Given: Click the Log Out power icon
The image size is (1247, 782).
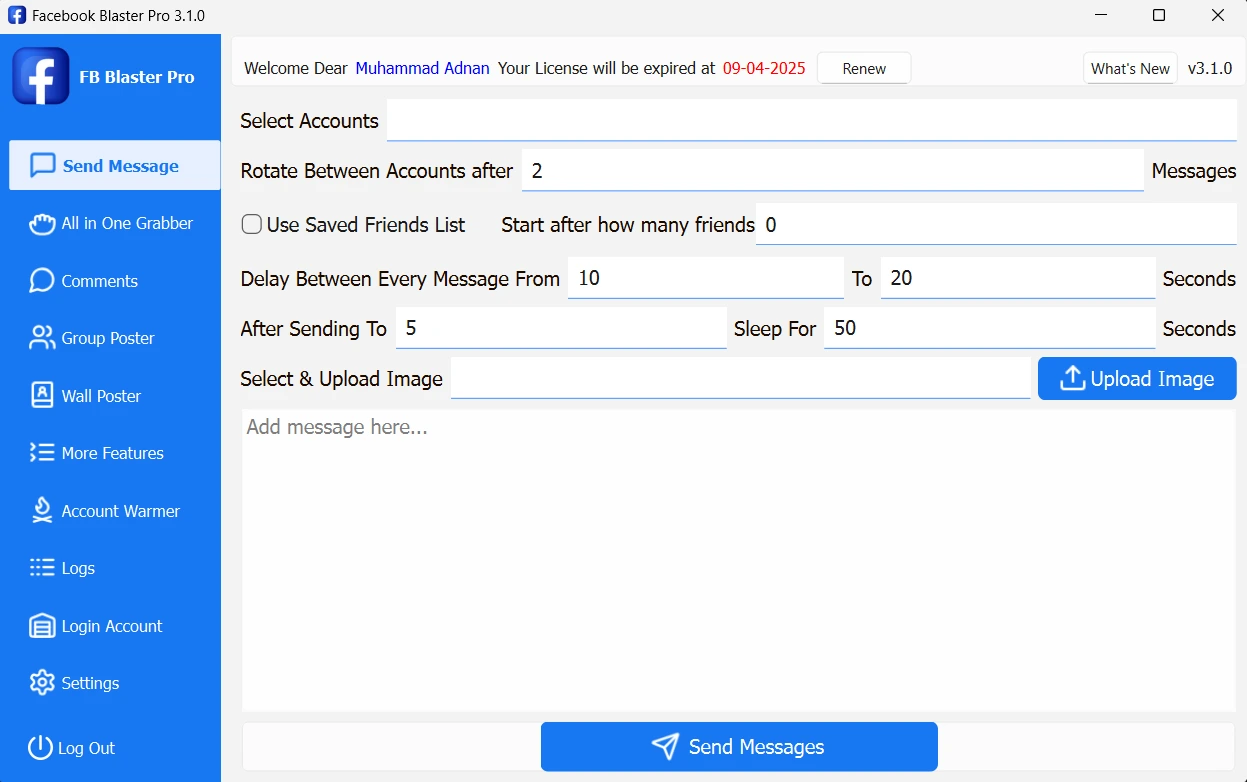Looking at the screenshot, I should [39, 747].
